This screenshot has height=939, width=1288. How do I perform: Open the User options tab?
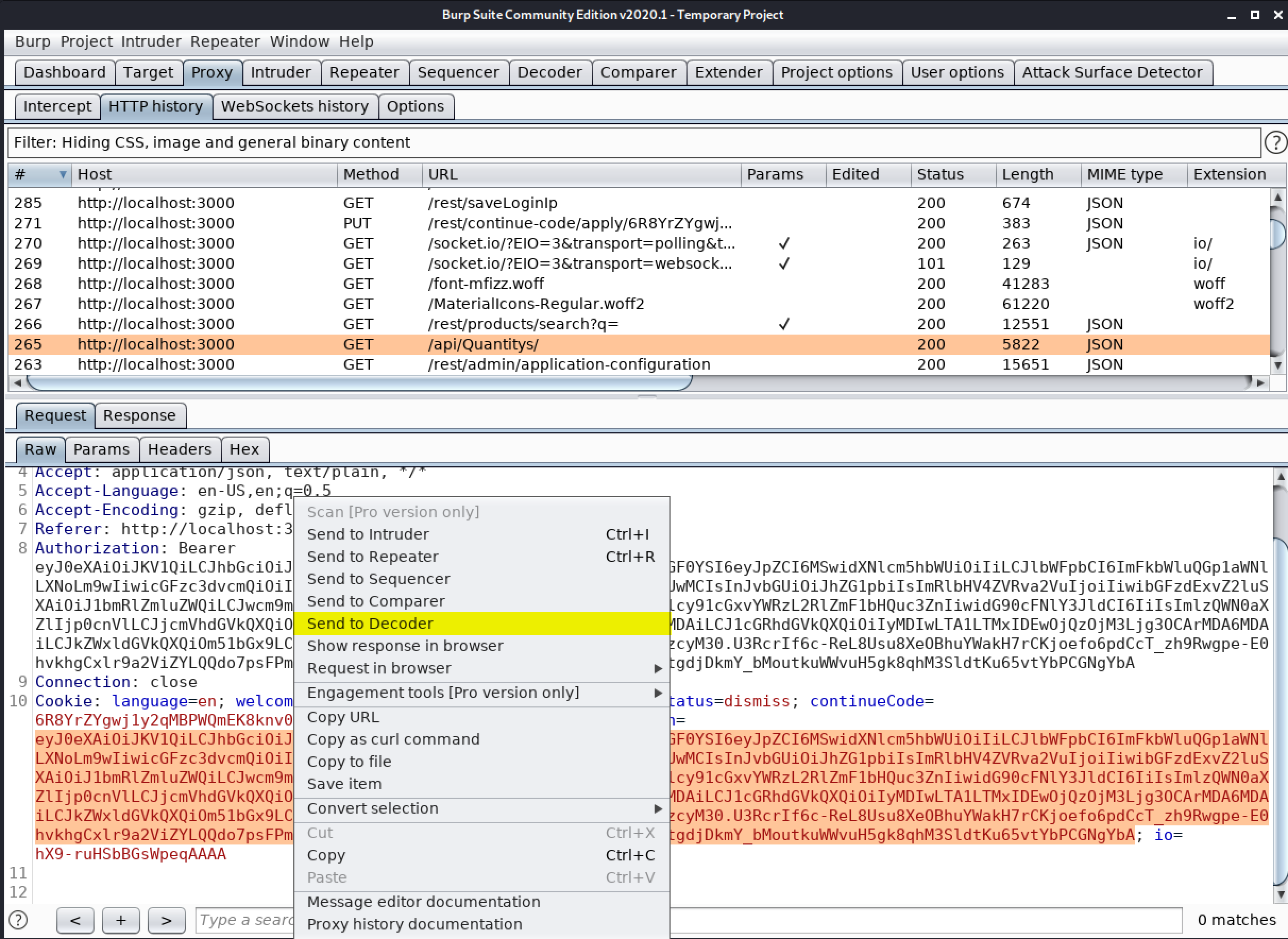pos(957,73)
